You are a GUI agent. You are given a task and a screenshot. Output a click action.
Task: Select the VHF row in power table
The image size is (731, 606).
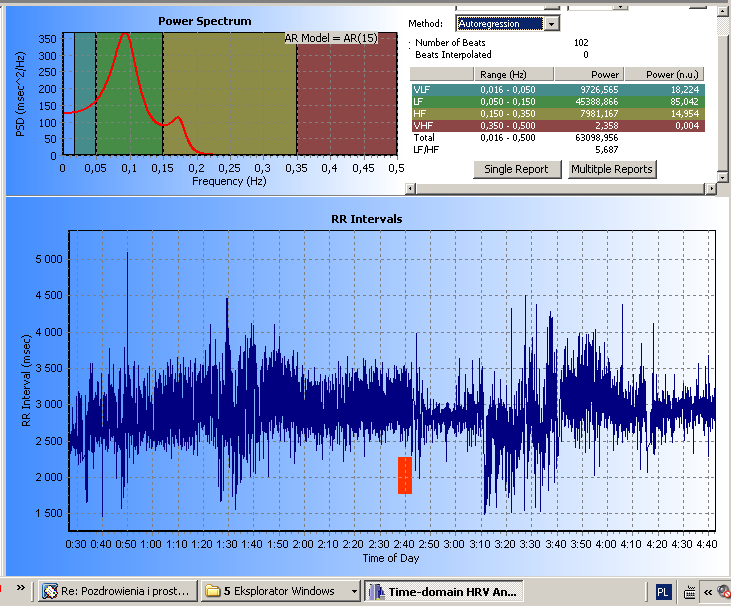click(x=558, y=126)
